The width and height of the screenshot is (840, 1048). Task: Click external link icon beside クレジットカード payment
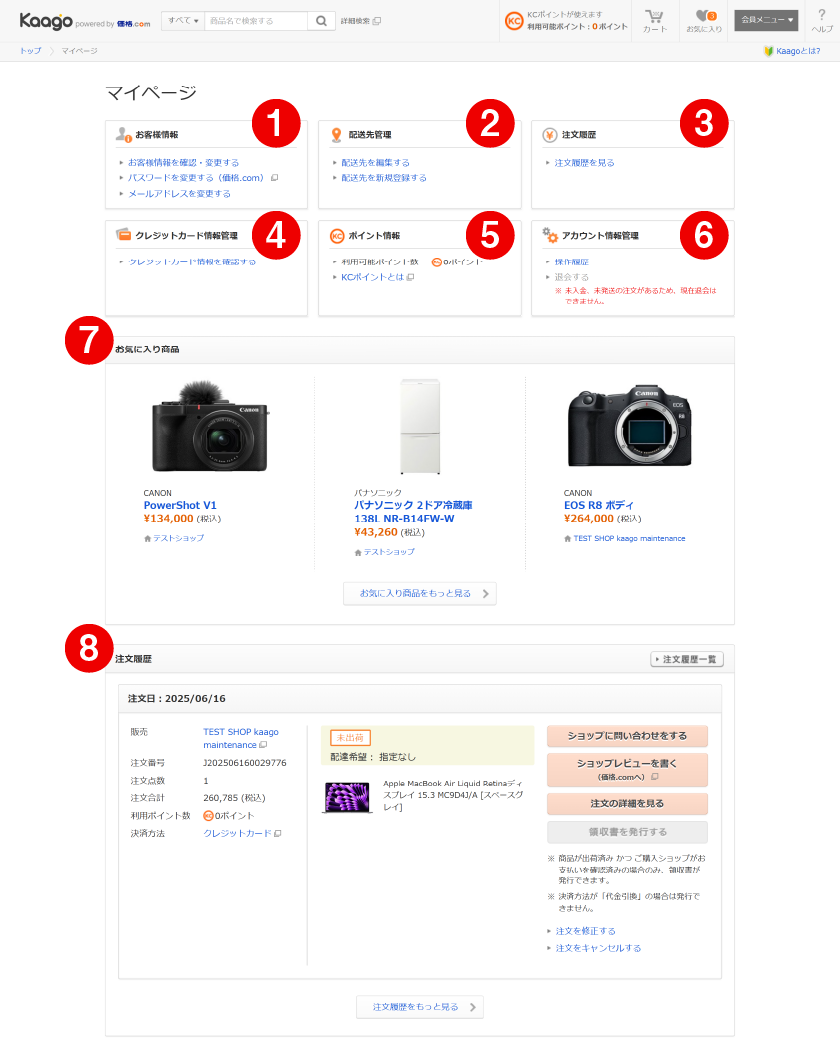click(277, 833)
